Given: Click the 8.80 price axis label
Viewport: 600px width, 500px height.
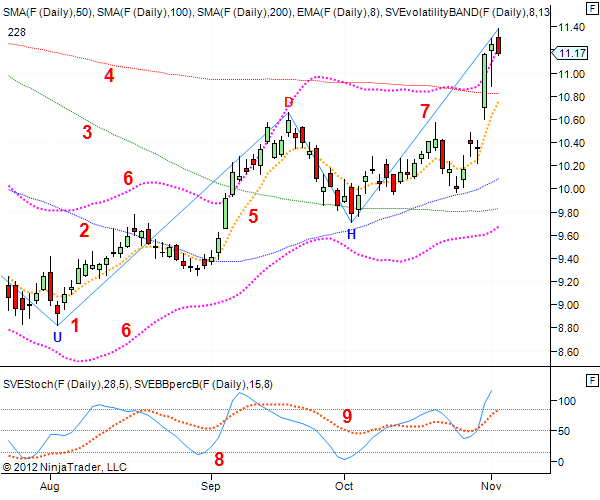Looking at the screenshot, I should pyautogui.click(x=569, y=328).
